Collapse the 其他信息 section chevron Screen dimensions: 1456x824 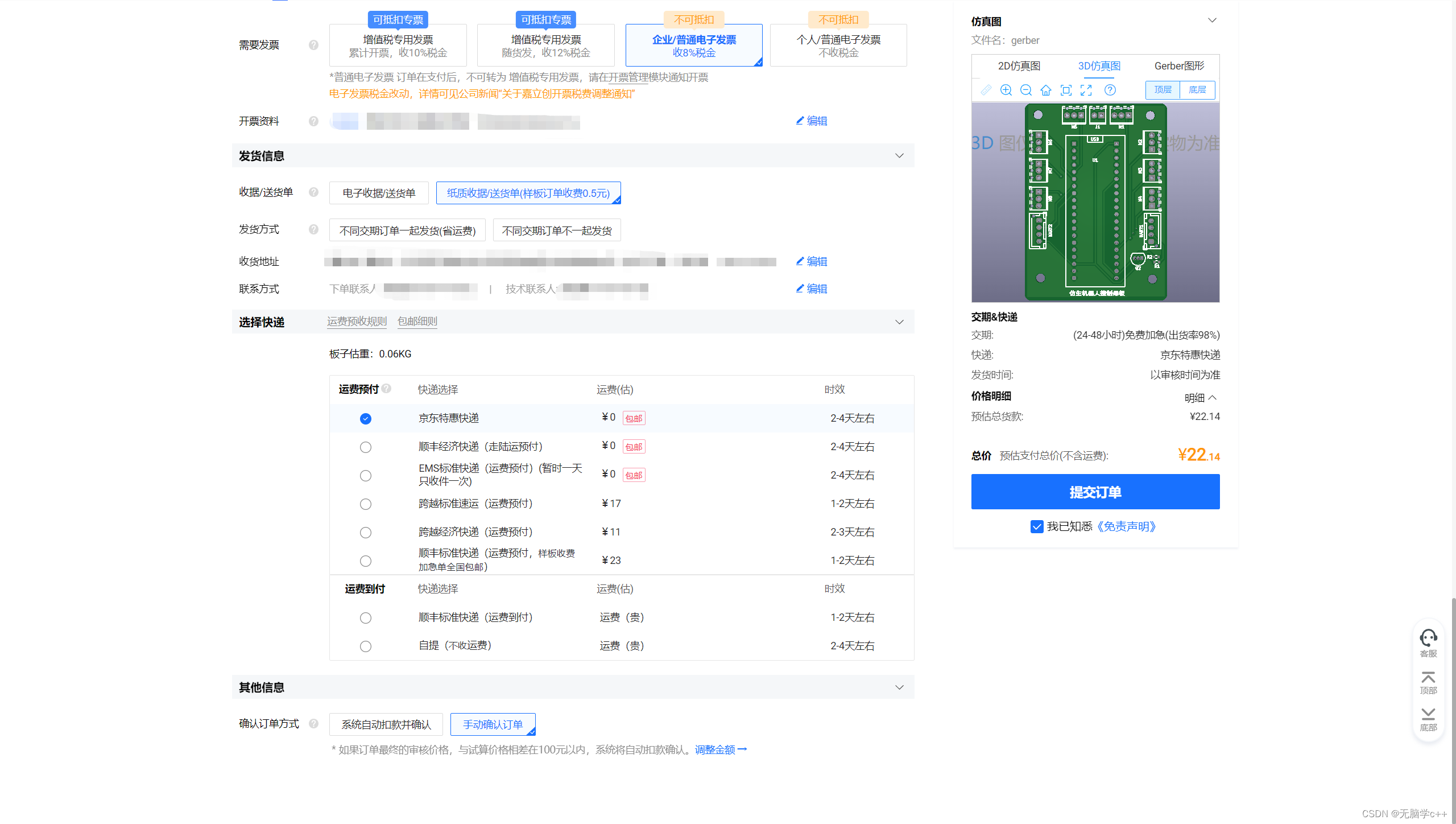pyautogui.click(x=899, y=687)
